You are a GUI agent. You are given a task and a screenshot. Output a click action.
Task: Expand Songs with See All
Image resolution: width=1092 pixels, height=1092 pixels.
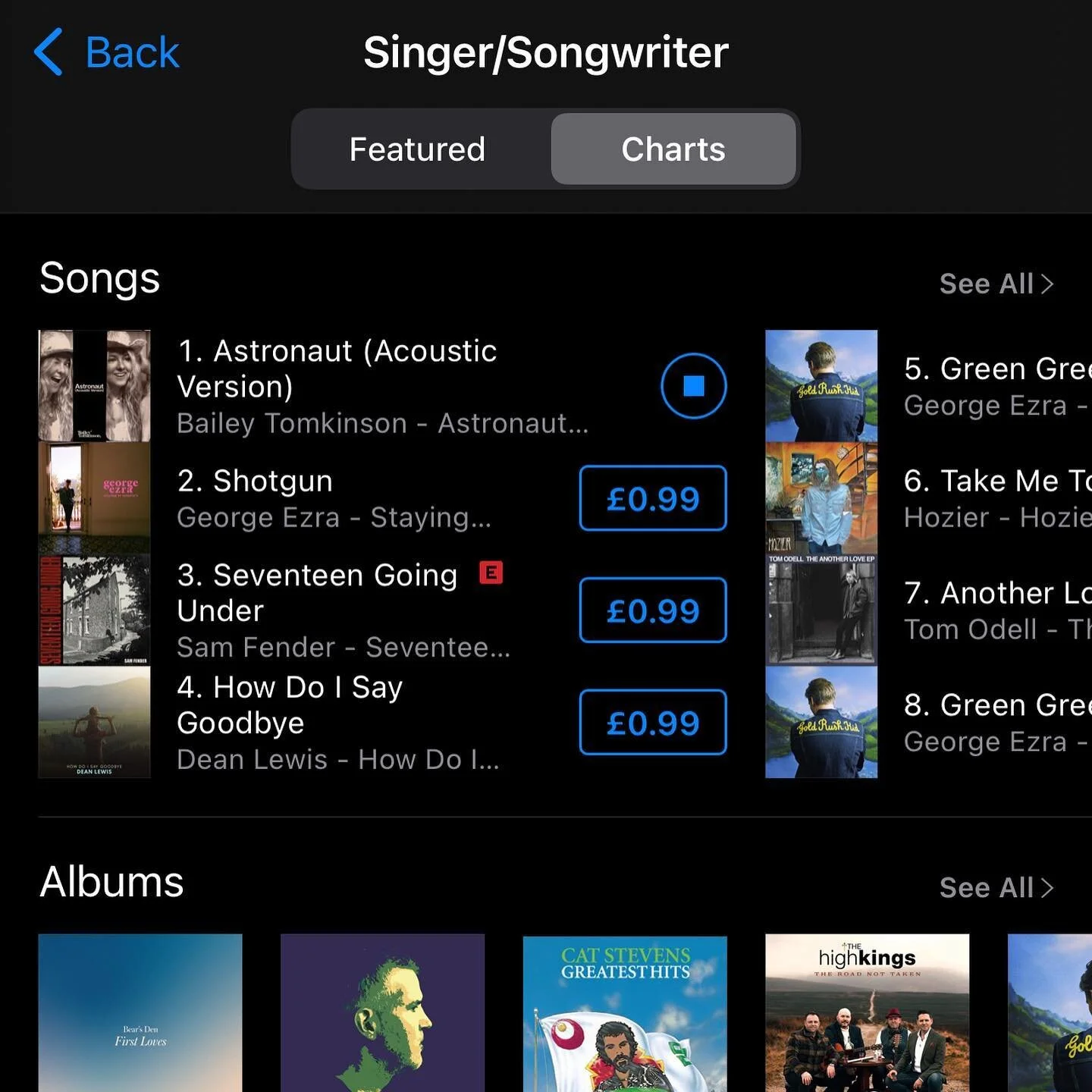996,284
